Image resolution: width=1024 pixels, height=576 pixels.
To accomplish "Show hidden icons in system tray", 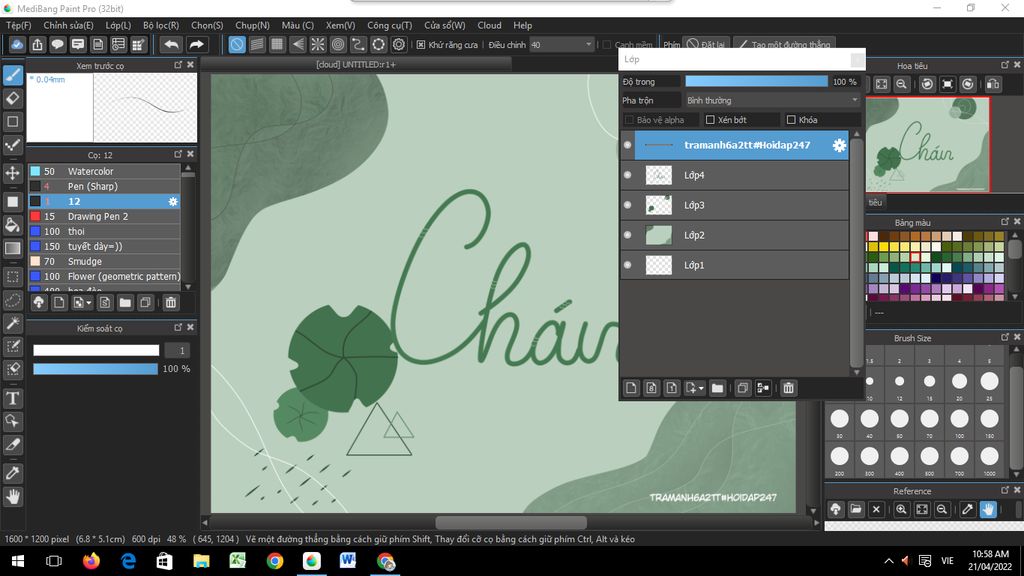I will pos(889,561).
